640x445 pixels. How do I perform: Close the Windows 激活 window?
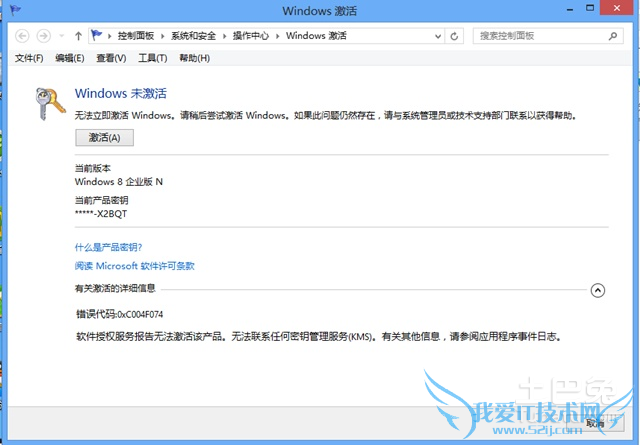click(x=617, y=8)
